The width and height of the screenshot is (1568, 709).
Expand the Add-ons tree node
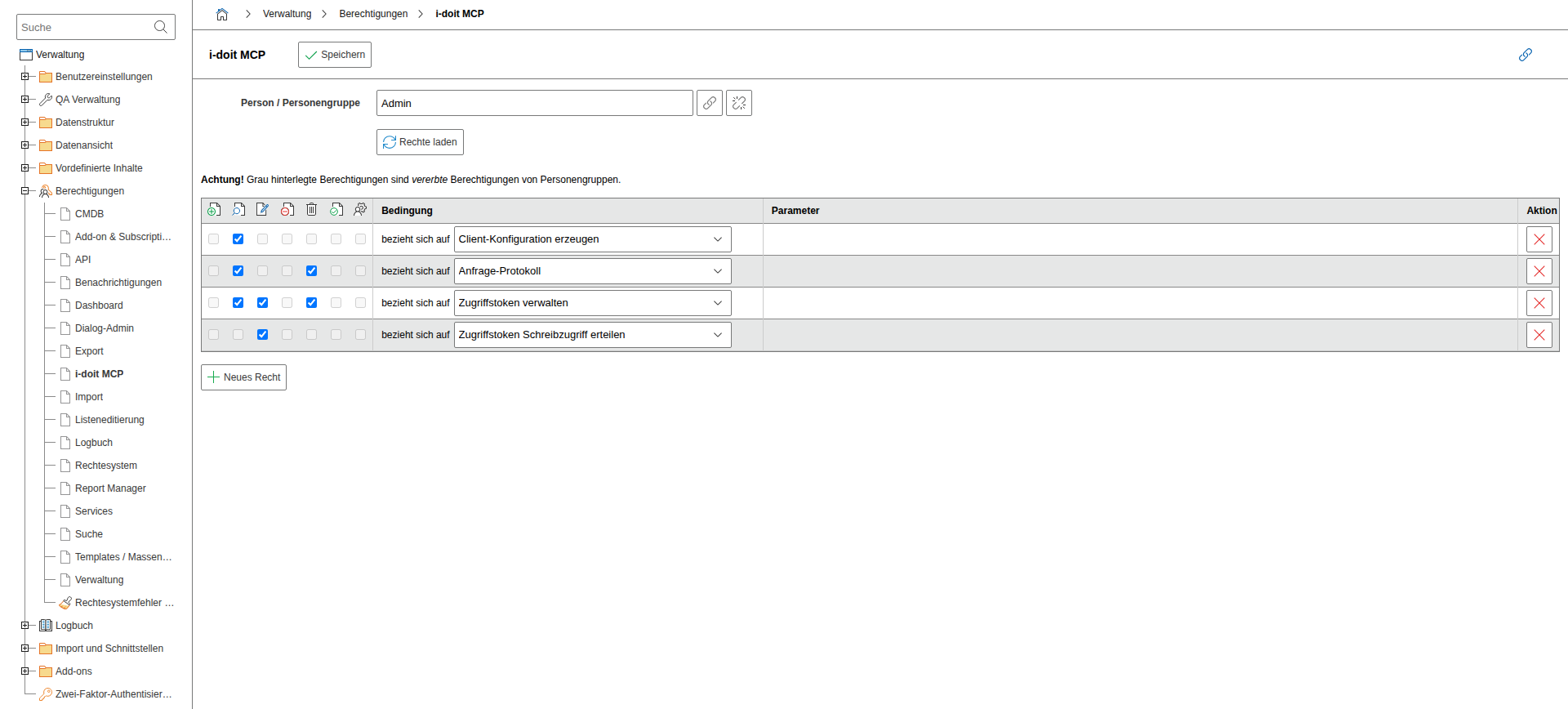[x=25, y=671]
